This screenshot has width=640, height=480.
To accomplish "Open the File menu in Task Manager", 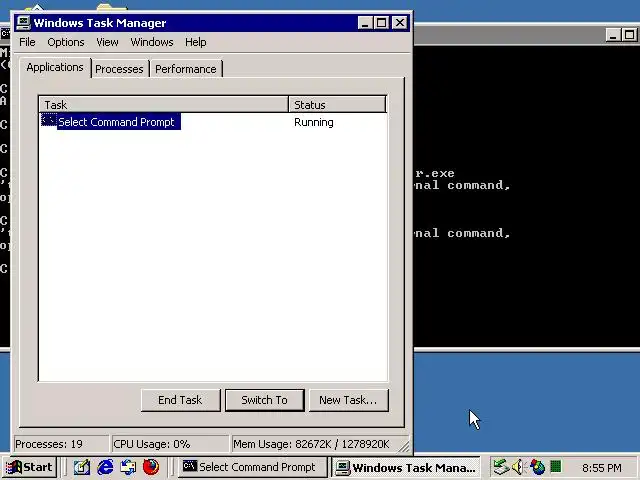I will pyautogui.click(x=27, y=42).
